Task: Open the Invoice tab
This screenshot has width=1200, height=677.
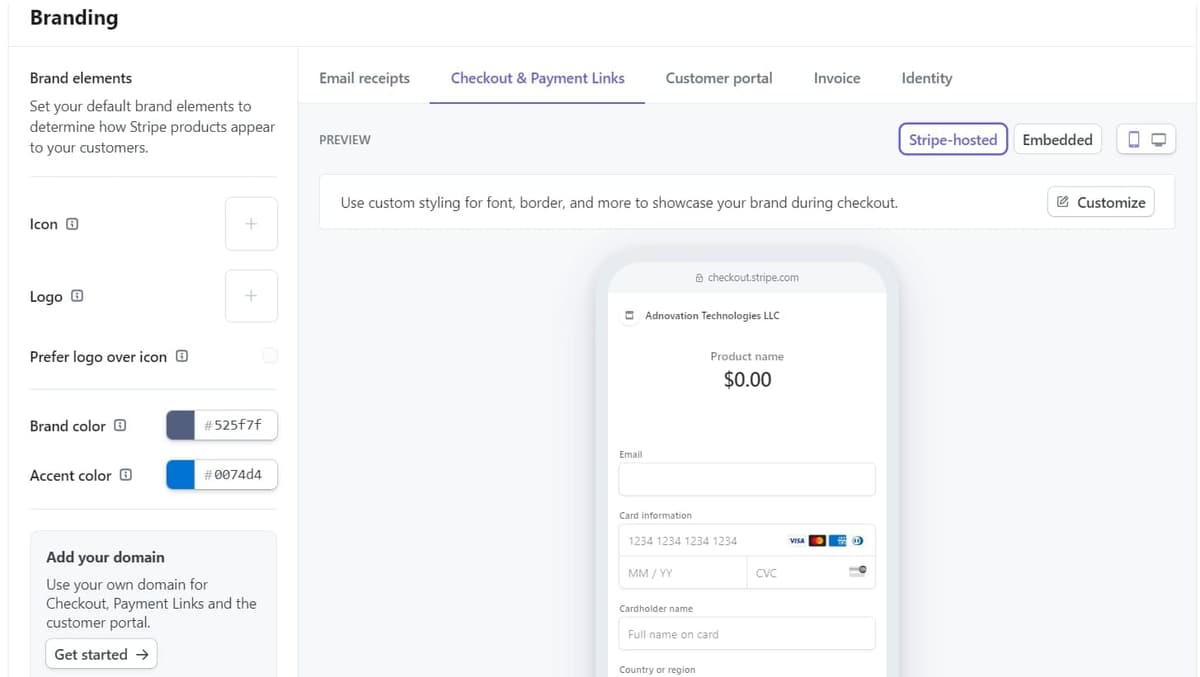Action: coord(837,78)
